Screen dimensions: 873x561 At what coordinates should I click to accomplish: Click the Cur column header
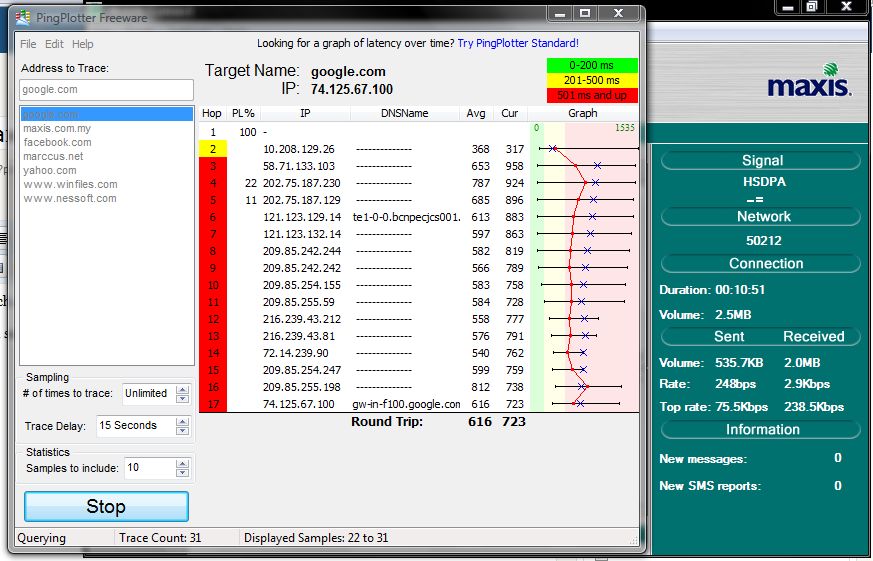509,113
